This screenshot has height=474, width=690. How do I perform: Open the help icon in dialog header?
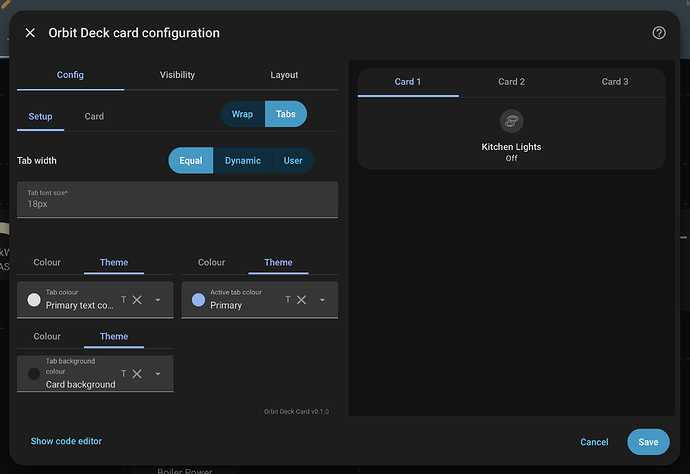click(x=658, y=33)
